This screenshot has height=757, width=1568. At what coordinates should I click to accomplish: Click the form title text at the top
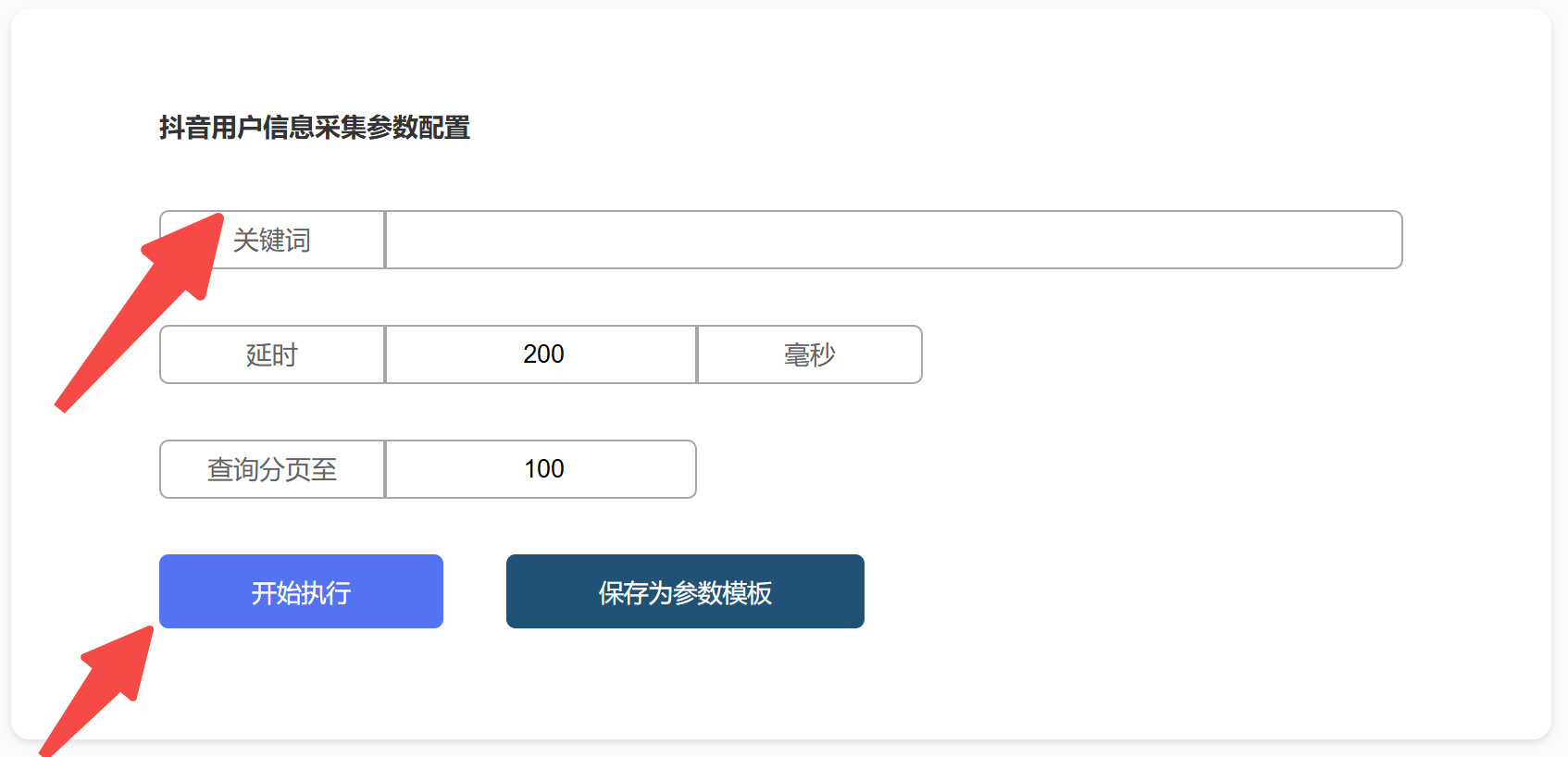click(315, 128)
